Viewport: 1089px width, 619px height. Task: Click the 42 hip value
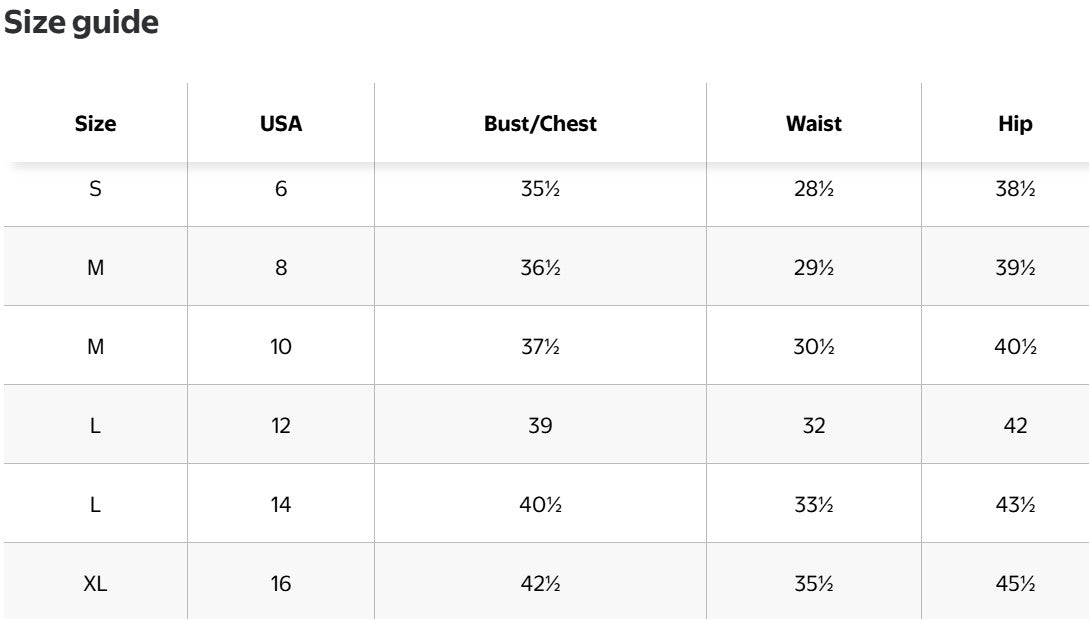coord(1015,426)
